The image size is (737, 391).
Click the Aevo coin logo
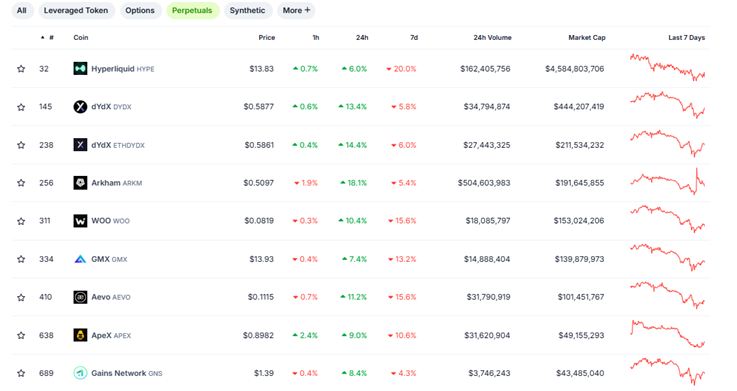tap(80, 297)
